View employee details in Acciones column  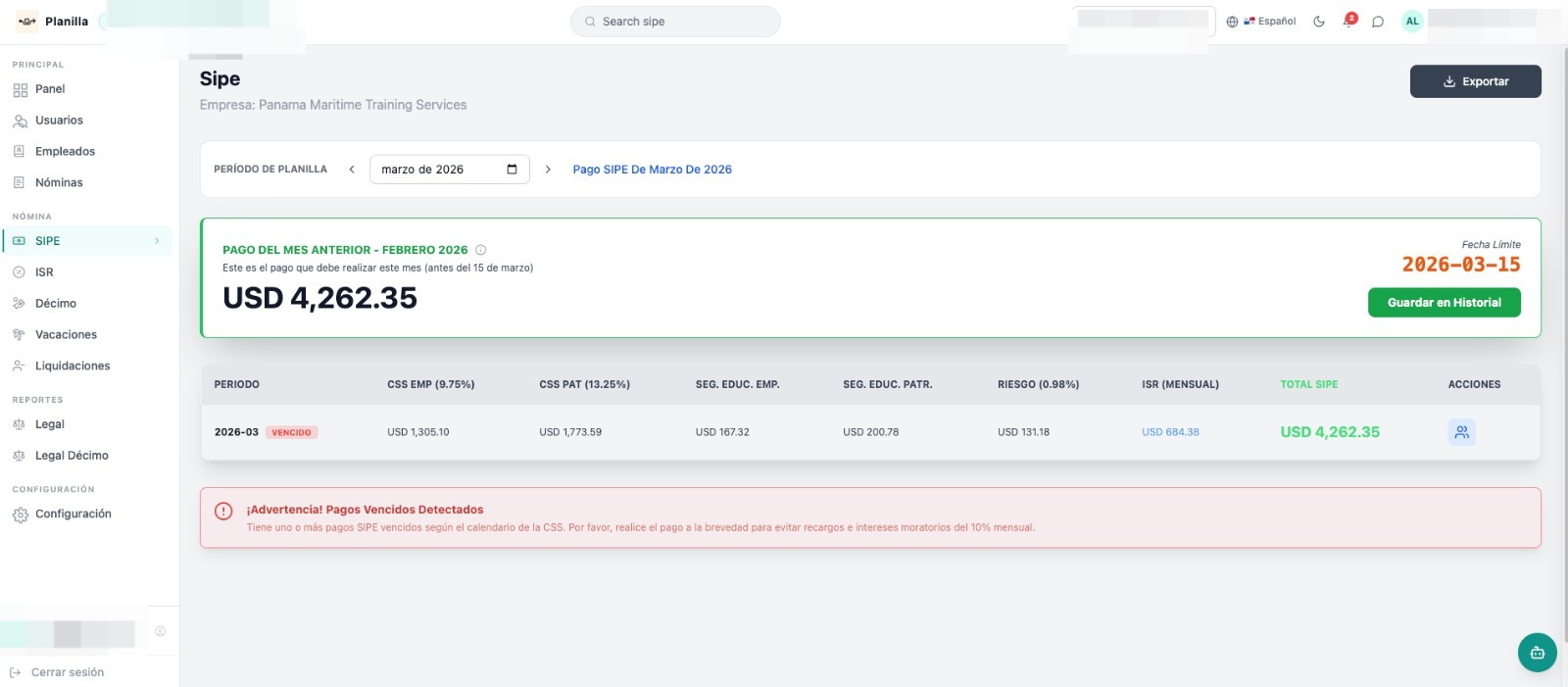coord(1461,432)
